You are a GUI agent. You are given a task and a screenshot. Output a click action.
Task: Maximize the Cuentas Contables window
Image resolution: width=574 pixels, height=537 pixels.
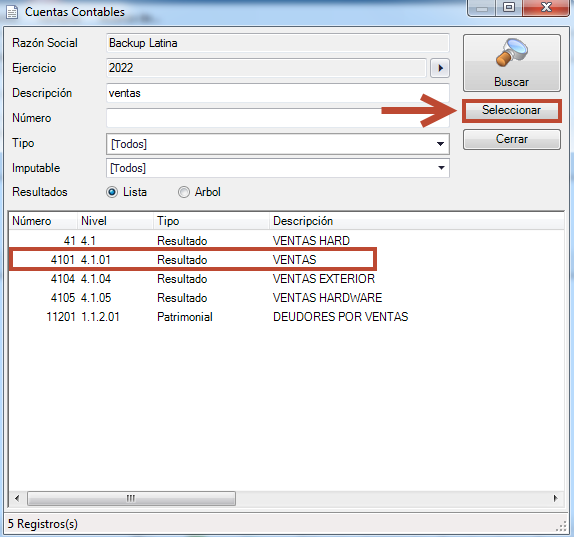click(509, 7)
